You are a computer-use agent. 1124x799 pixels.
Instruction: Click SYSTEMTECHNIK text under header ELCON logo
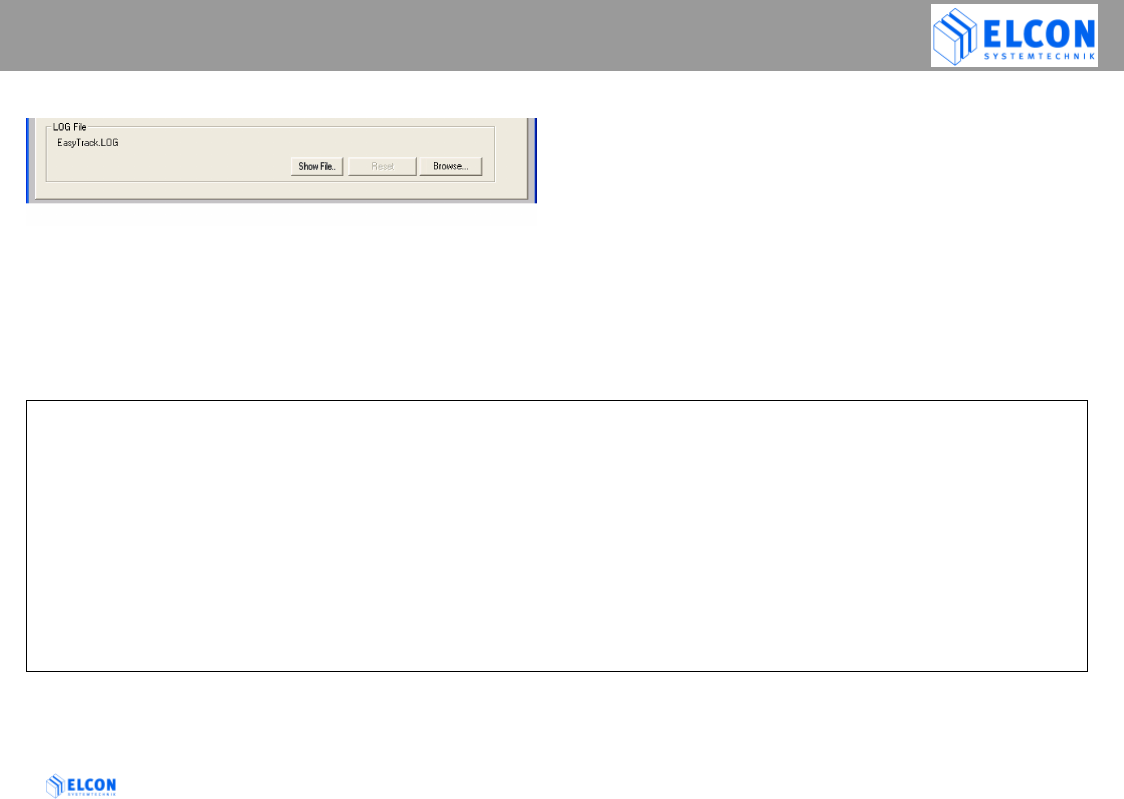[x=1039, y=56]
